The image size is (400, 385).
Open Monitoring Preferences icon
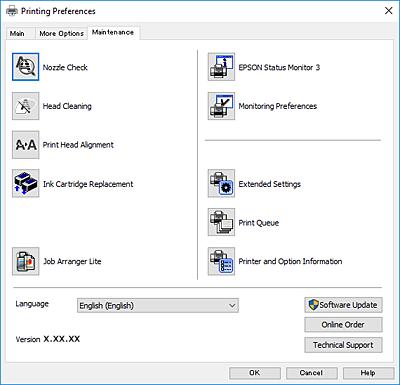click(221, 106)
